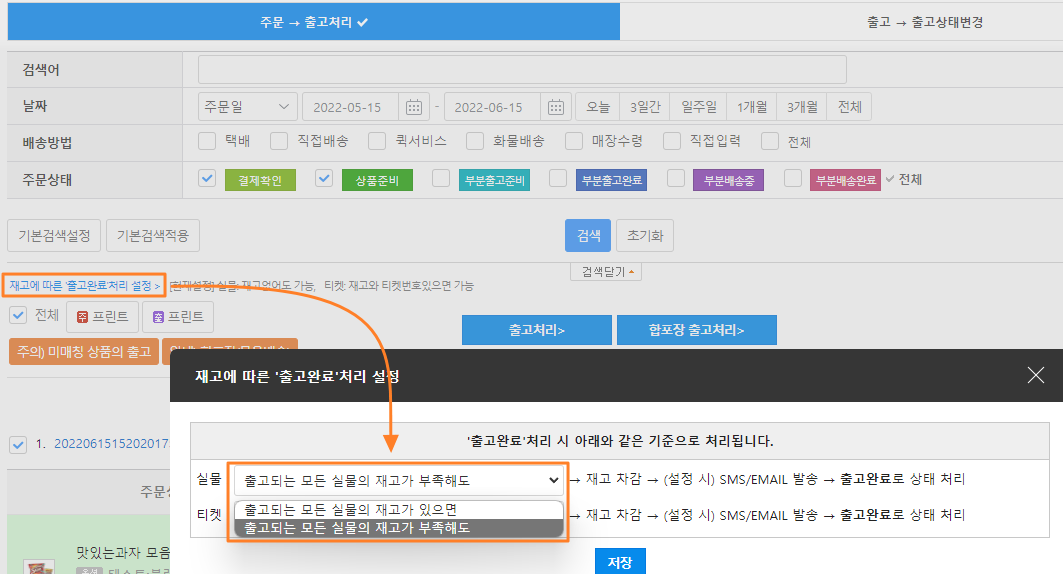Switch to 주문 → 출고처리 tab
The image size is (1063, 574).
coord(313,22)
